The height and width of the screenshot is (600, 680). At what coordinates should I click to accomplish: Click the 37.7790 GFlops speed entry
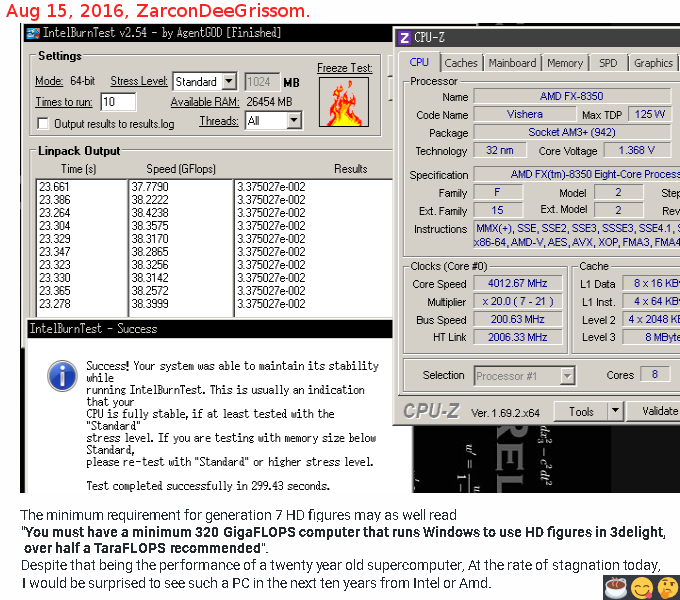click(x=150, y=187)
